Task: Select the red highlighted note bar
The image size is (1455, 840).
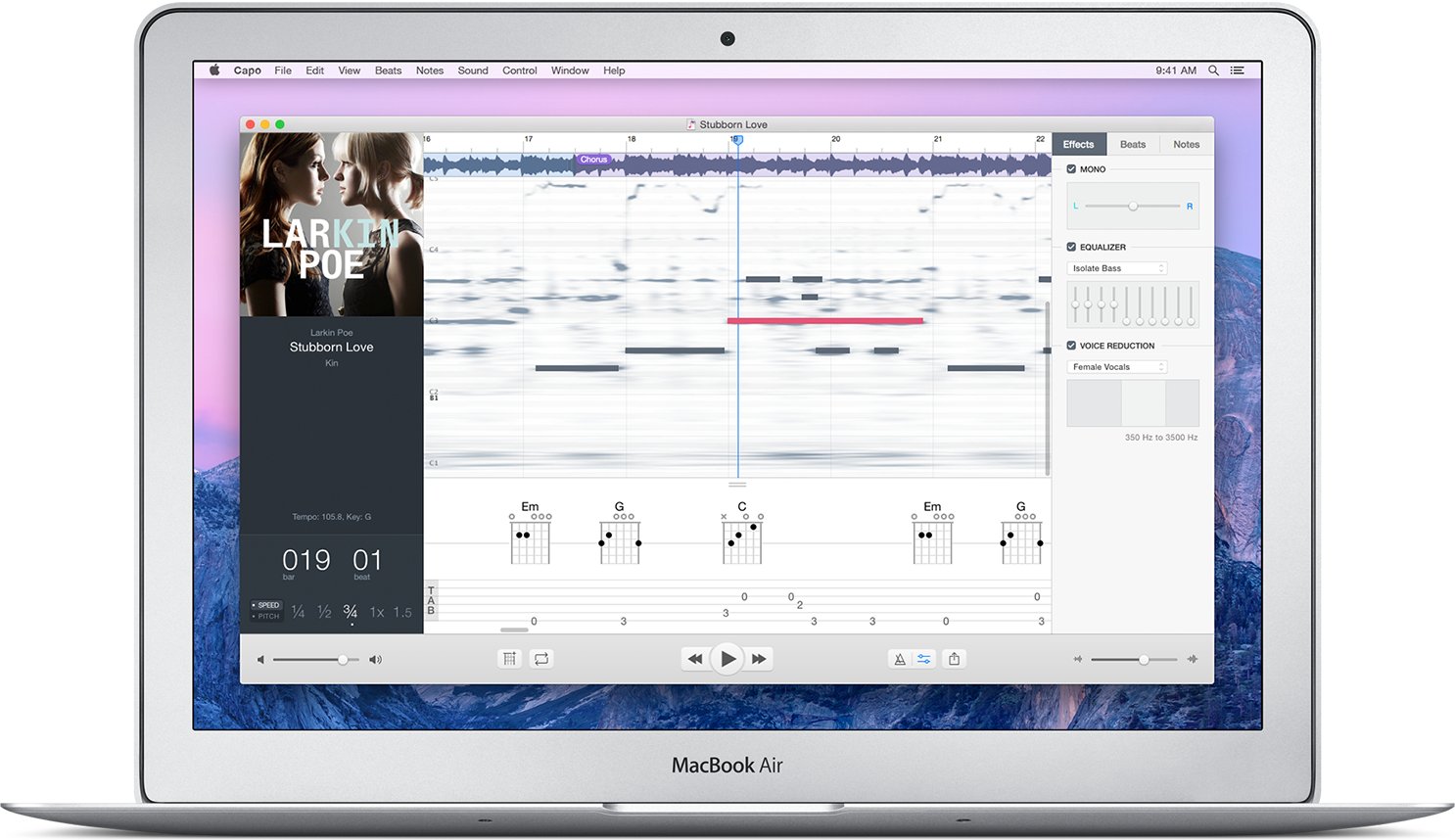Action: 825,320
